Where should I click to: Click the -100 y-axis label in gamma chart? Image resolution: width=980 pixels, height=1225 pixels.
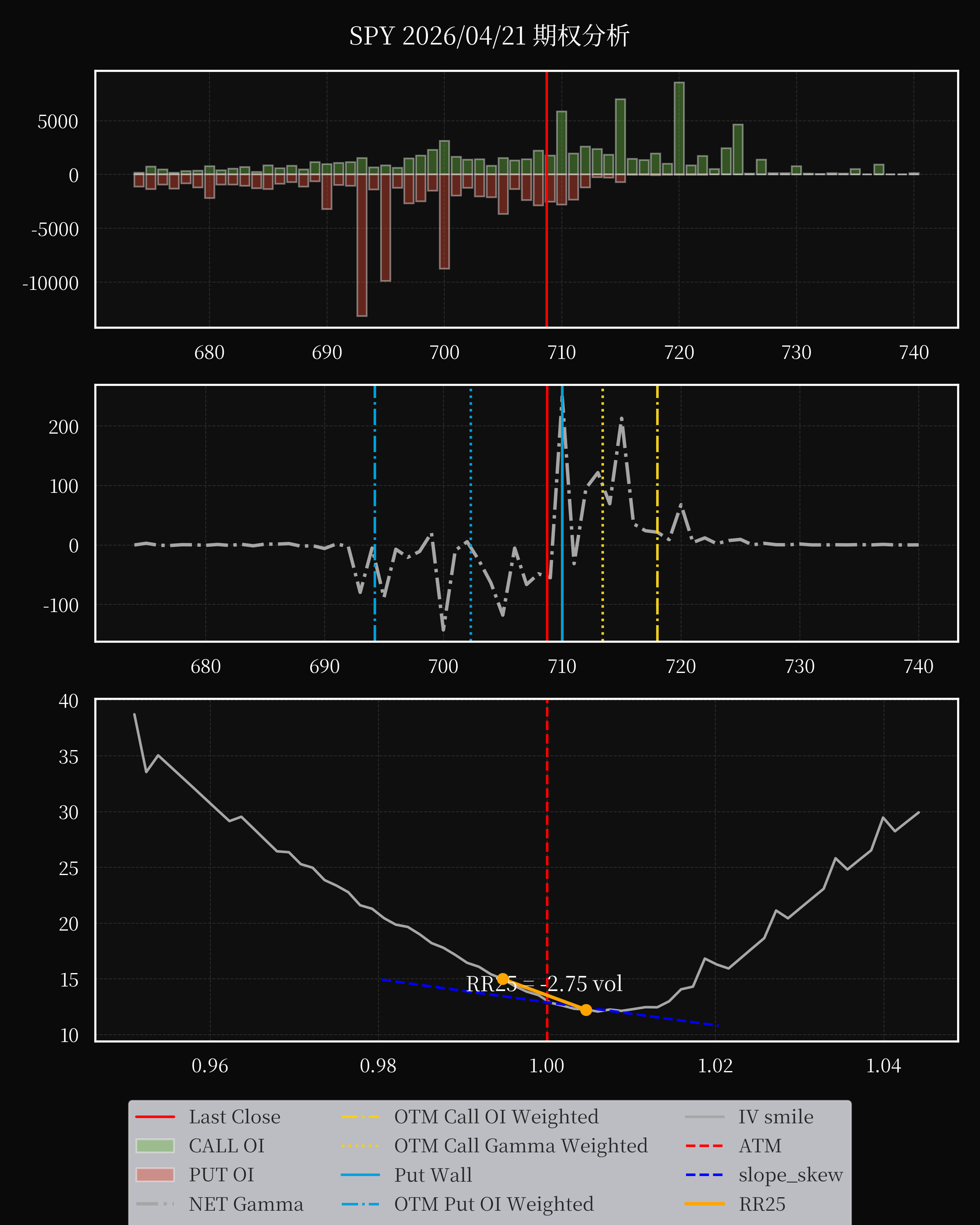tap(61, 605)
